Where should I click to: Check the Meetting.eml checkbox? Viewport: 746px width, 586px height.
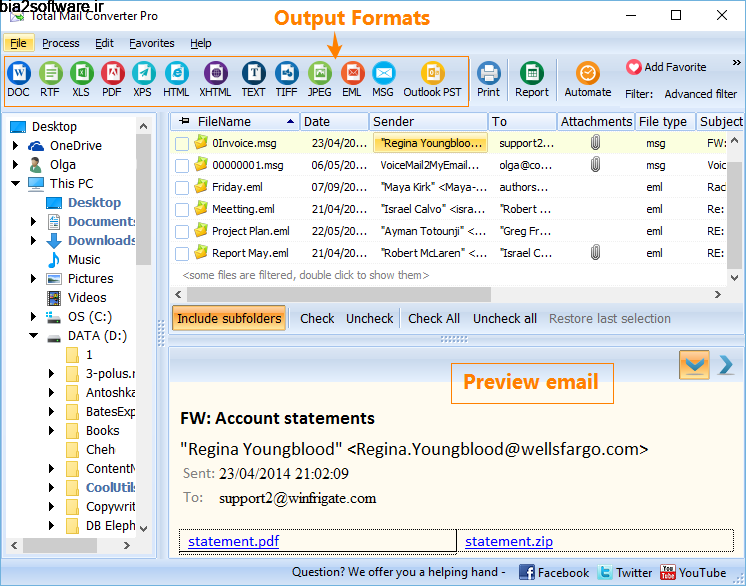182,209
